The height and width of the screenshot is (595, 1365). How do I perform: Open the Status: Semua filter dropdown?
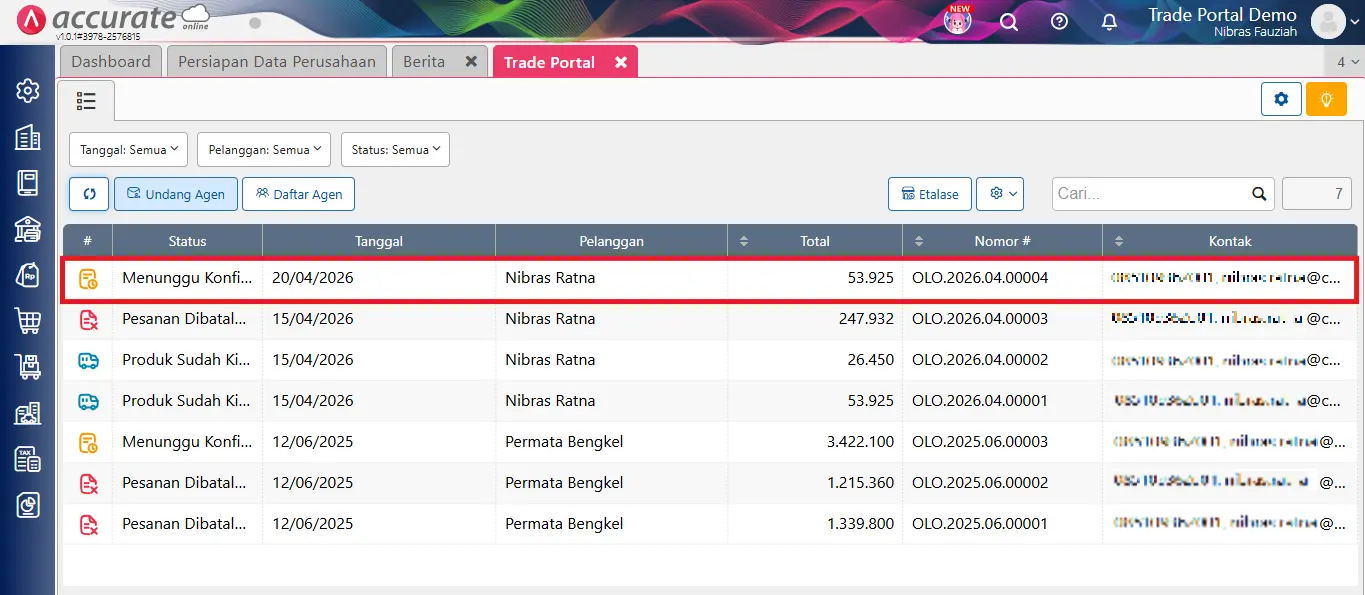point(395,150)
